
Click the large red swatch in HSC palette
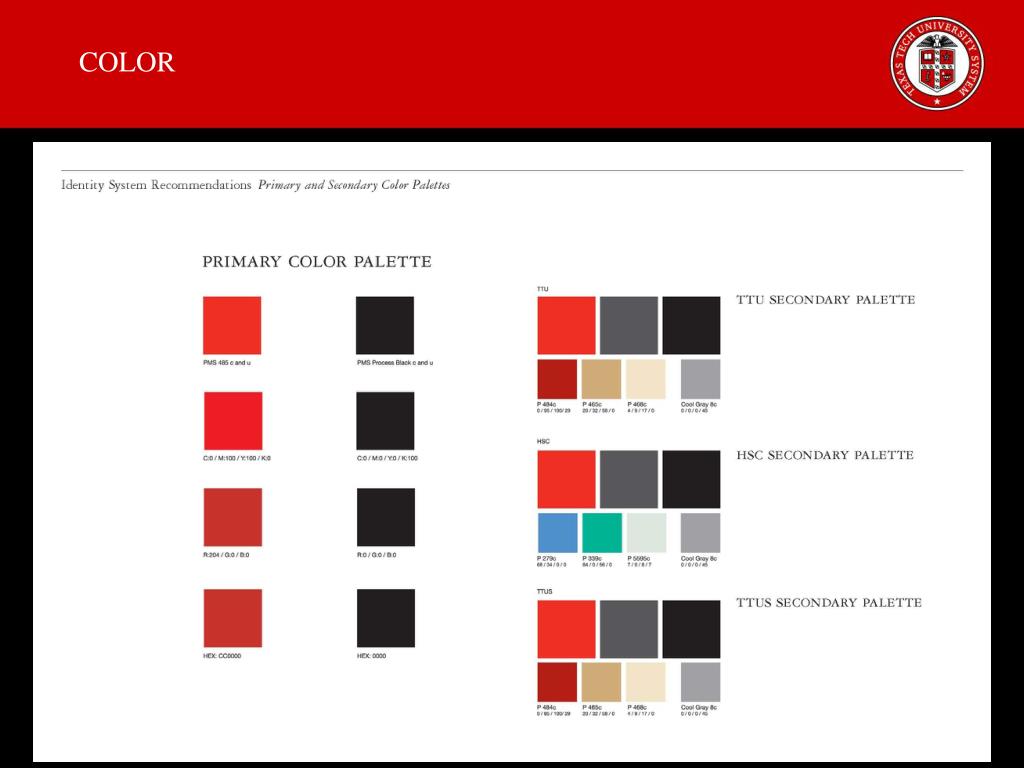tap(566, 479)
